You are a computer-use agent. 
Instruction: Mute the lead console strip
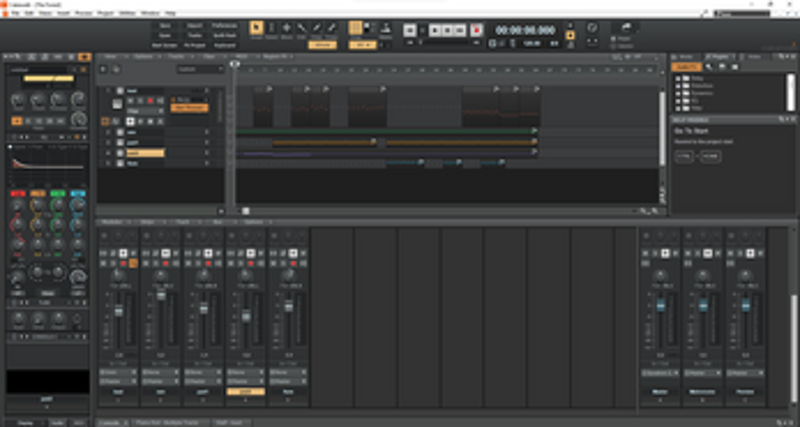tap(103, 263)
